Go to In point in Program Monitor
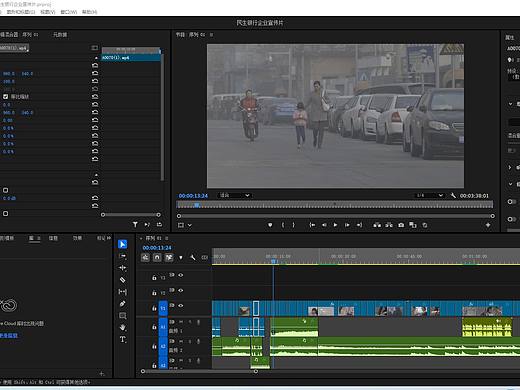The image size is (520, 390). point(312,225)
